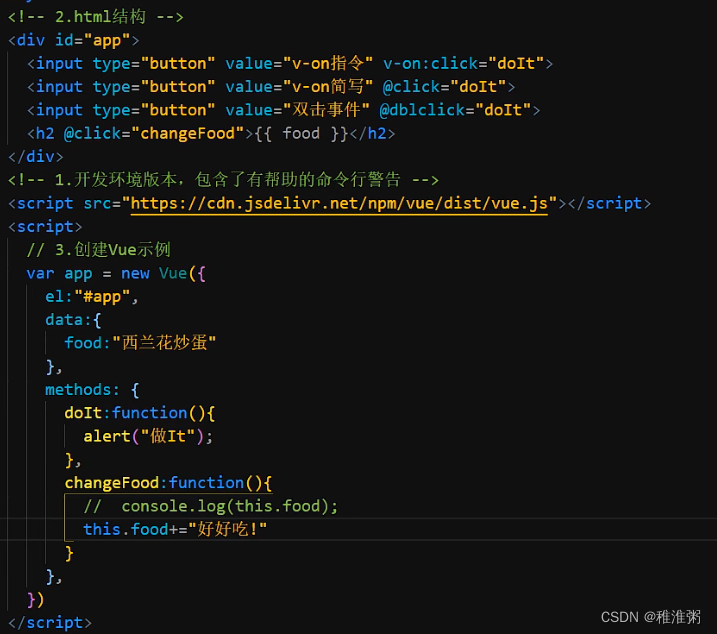Click the closing </script> tag at bottom
This screenshot has width=717, height=634.
[x=50, y=623]
